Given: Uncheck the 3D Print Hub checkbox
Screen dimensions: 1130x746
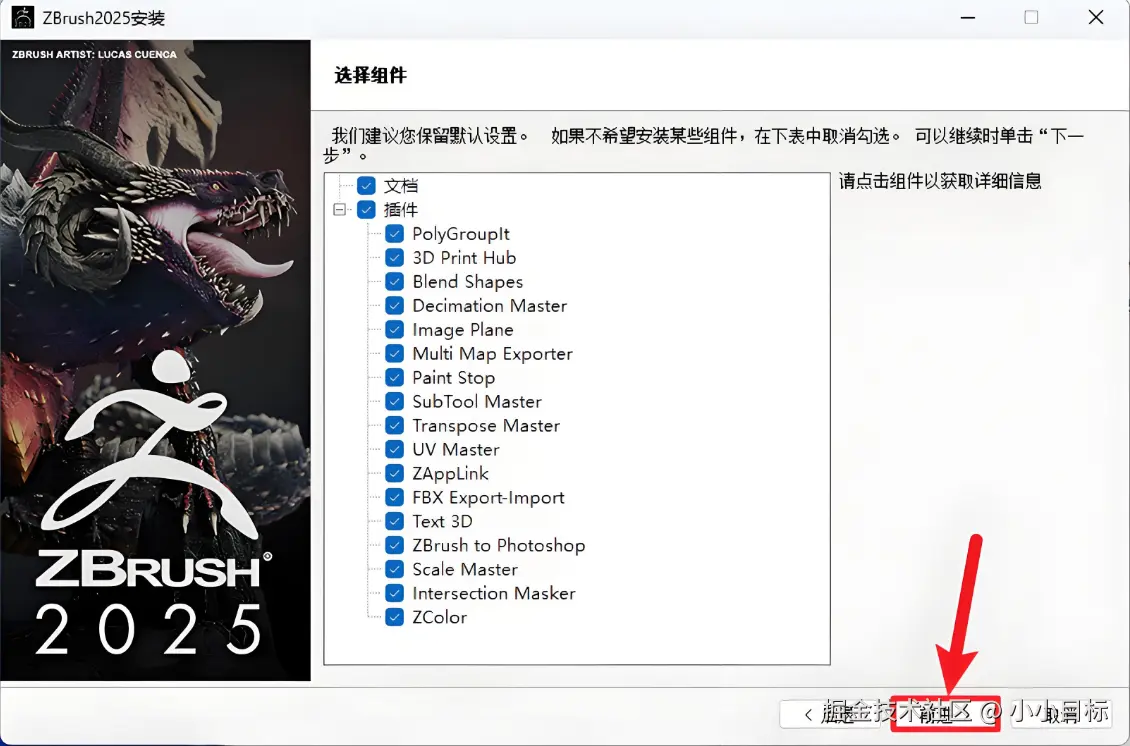Looking at the screenshot, I should [394, 257].
